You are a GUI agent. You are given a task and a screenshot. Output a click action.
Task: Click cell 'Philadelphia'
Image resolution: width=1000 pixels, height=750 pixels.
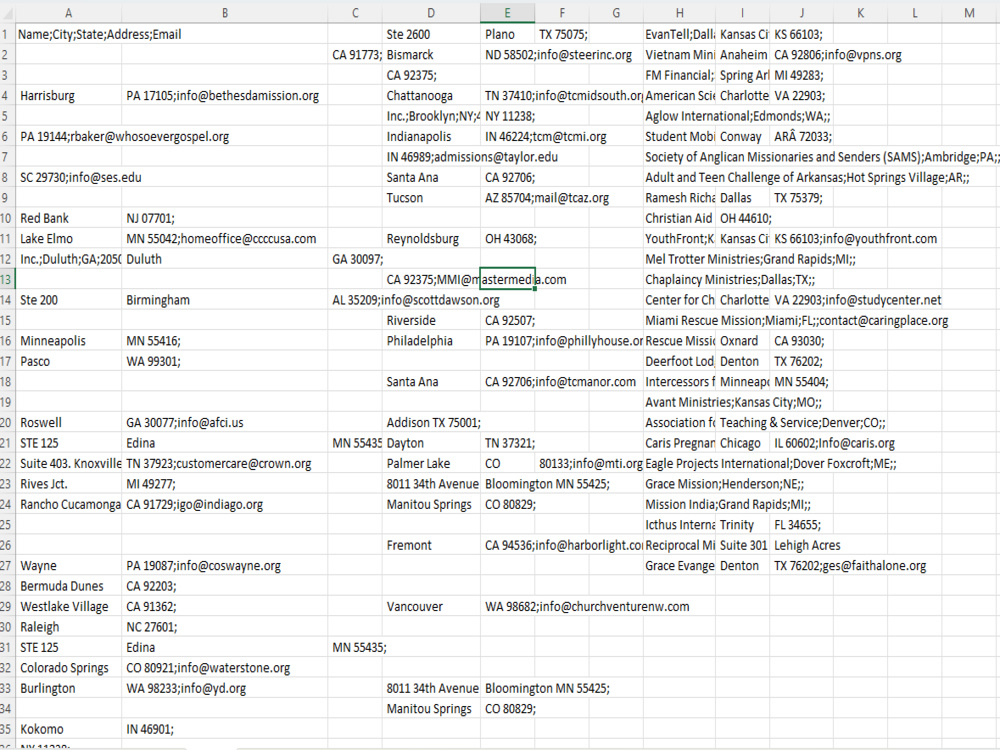pyautogui.click(x=431, y=341)
